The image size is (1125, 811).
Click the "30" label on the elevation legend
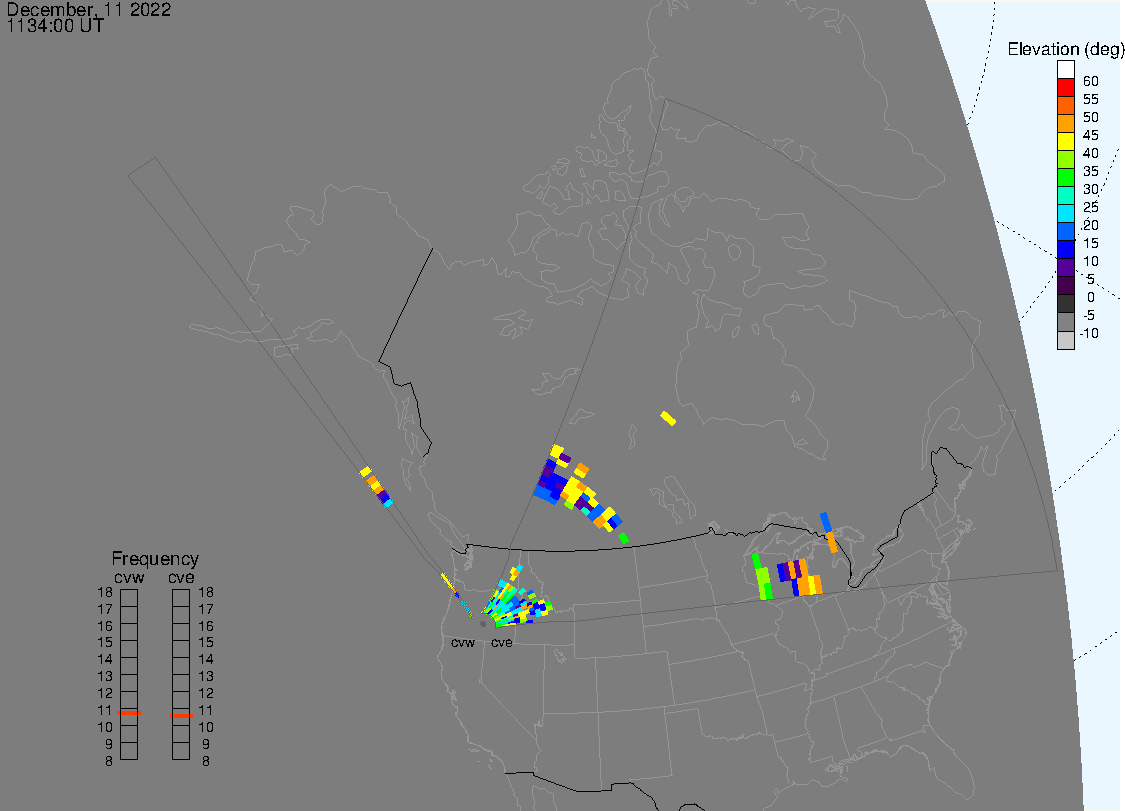point(1091,189)
